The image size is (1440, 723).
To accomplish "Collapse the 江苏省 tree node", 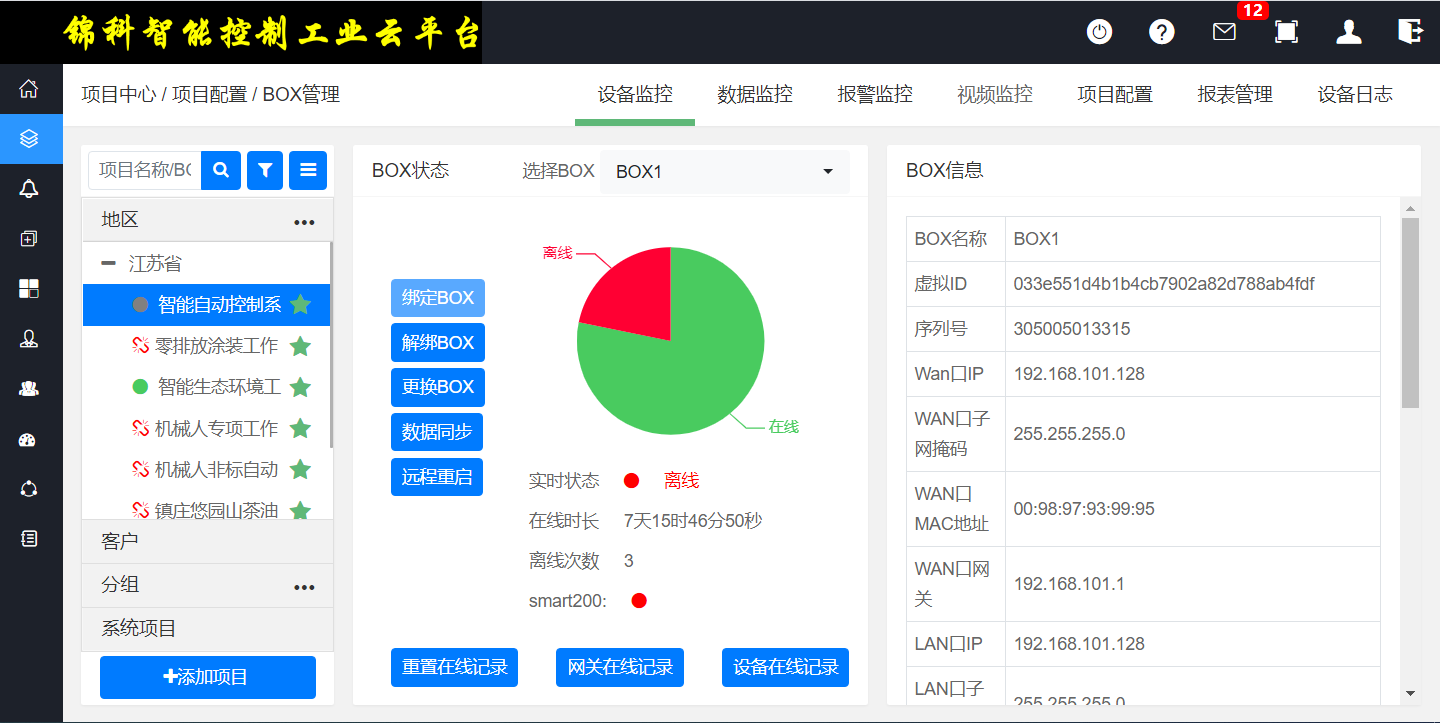I will [x=108, y=262].
